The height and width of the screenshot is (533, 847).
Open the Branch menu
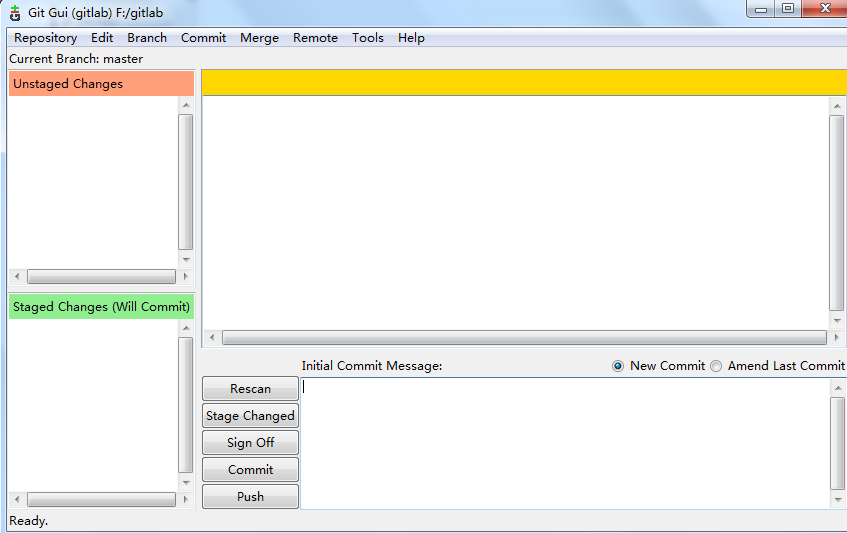(x=147, y=38)
